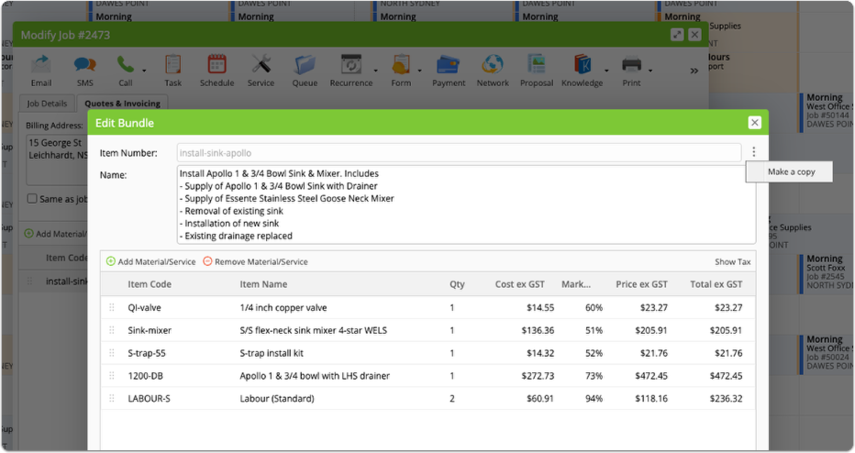Choose 'Make a copy' from the menu
855x453 pixels.
click(791, 172)
